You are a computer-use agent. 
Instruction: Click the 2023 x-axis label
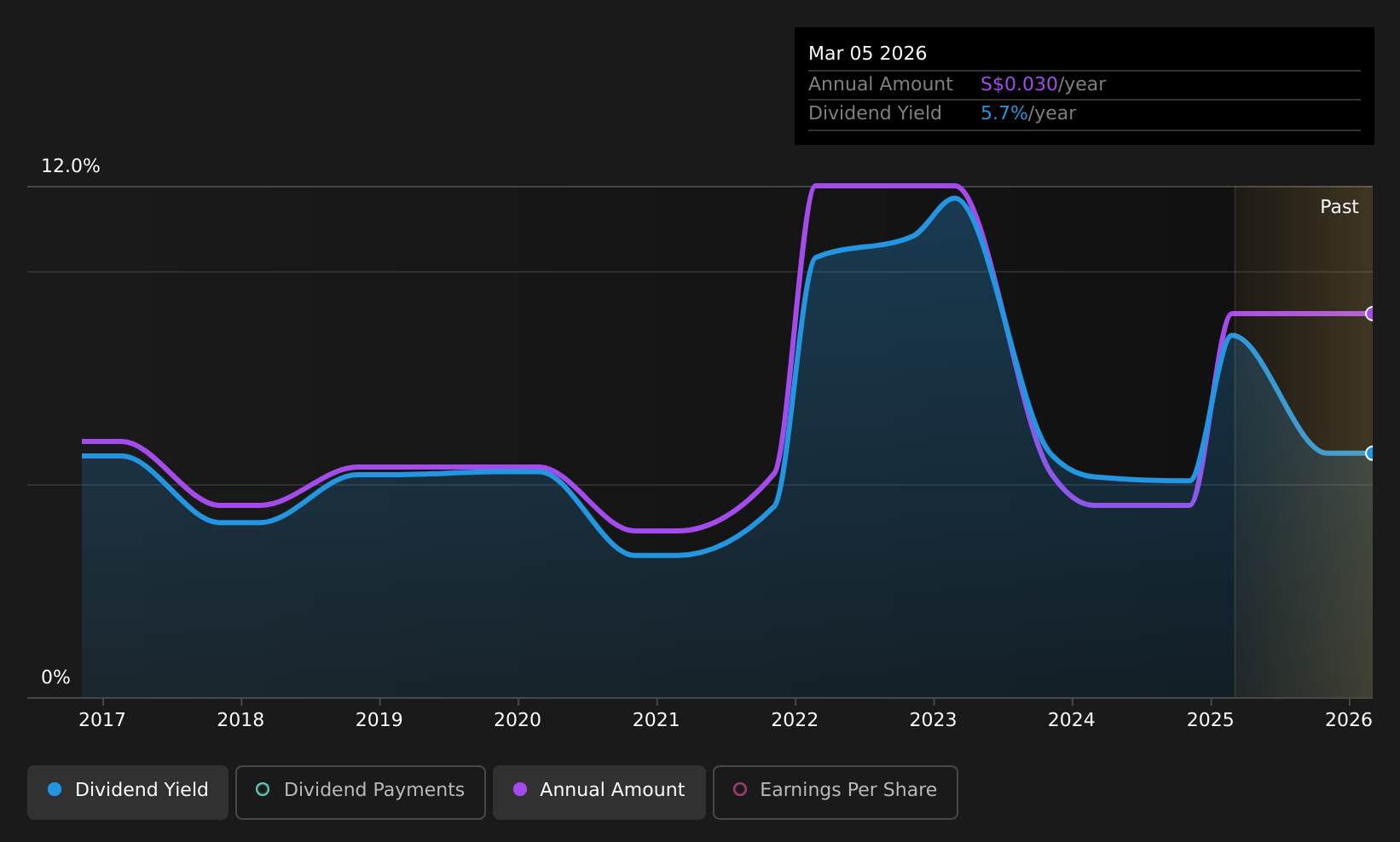click(934, 720)
